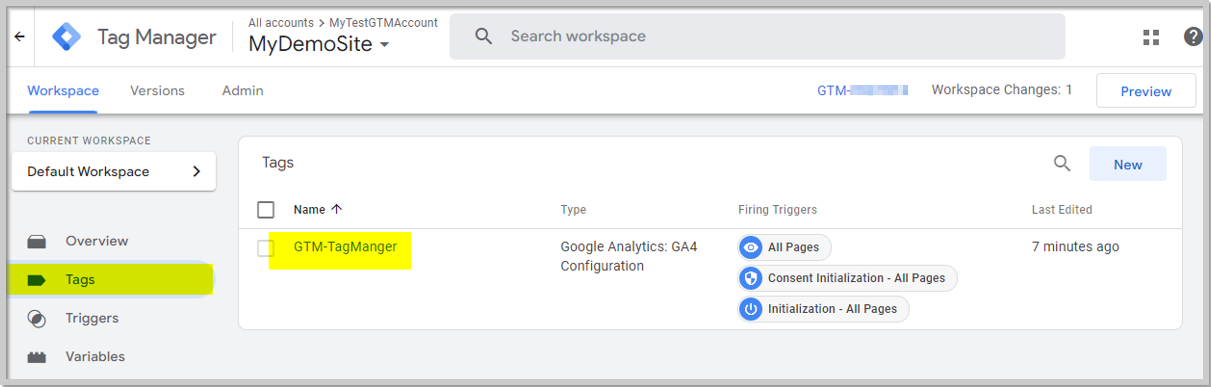
Task: Click the back arrow icon
Action: pos(19,37)
